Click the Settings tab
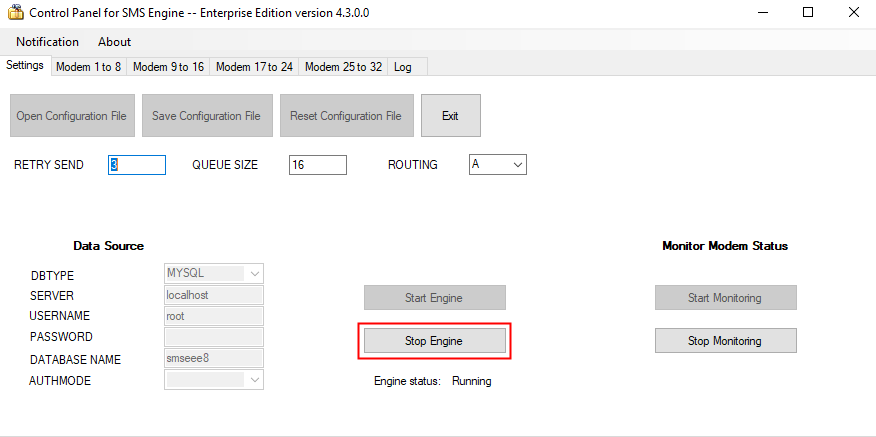The width and height of the screenshot is (876, 437). coord(25,66)
